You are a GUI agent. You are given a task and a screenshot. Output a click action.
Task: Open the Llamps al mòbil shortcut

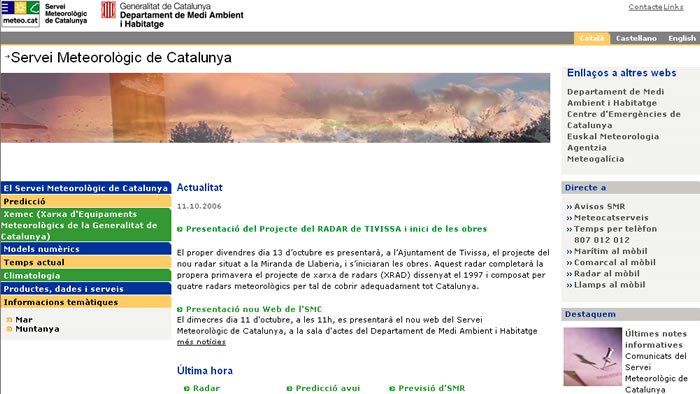coord(609,285)
